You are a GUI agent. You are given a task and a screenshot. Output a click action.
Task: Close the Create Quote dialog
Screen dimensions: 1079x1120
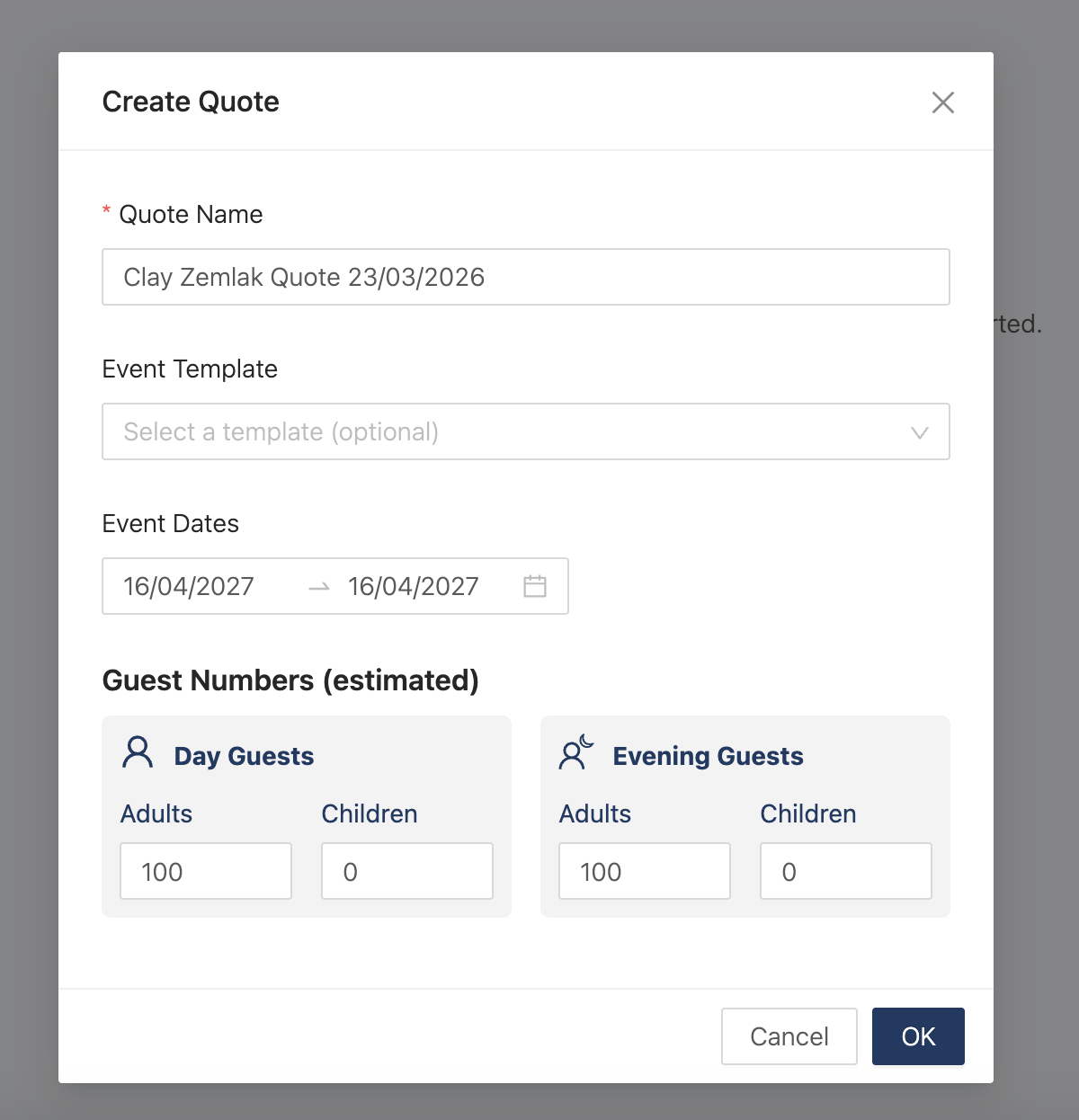coord(942,102)
